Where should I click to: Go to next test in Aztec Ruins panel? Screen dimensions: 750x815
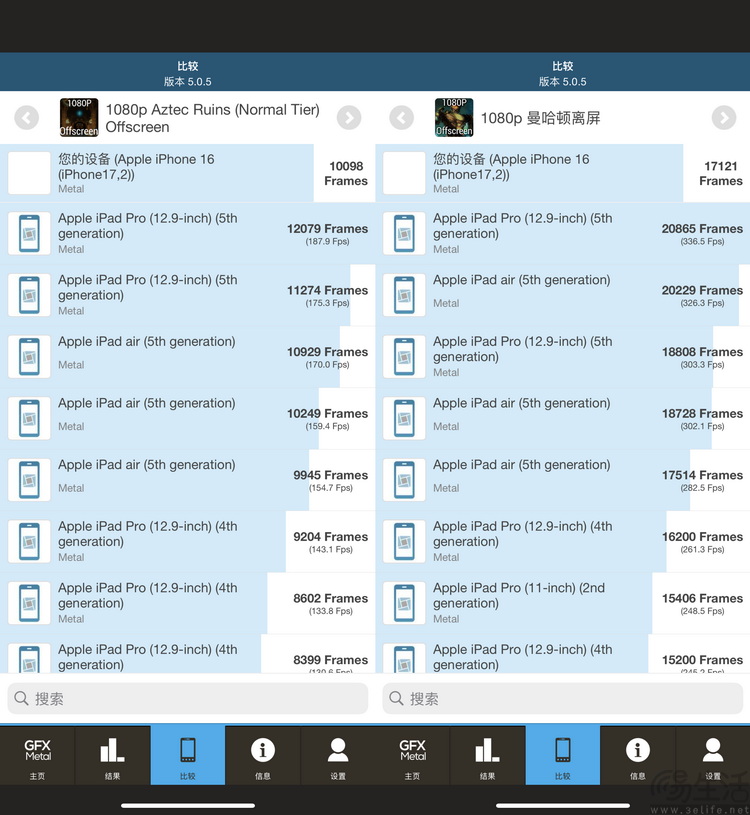point(349,117)
